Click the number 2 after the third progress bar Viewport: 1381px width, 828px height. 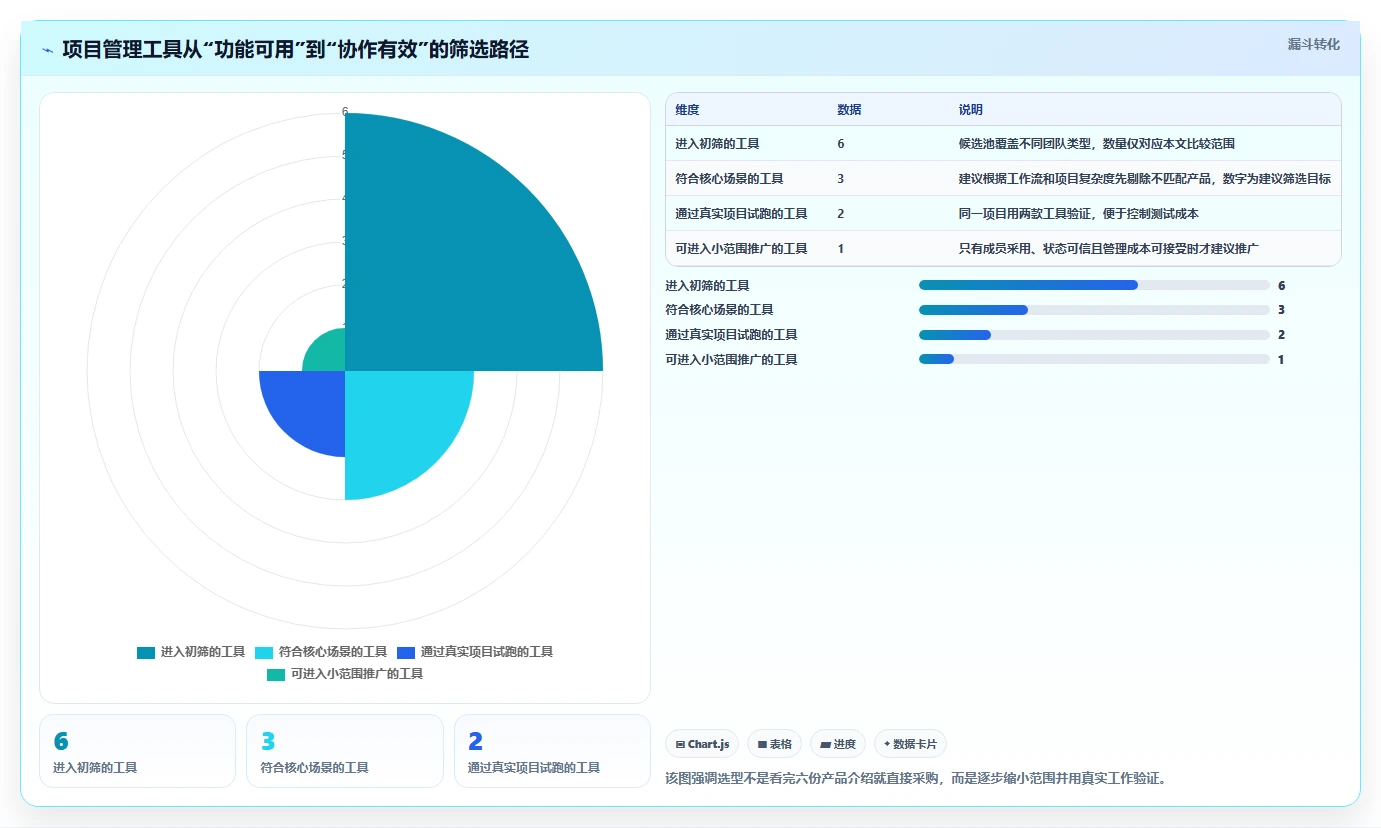(1281, 335)
